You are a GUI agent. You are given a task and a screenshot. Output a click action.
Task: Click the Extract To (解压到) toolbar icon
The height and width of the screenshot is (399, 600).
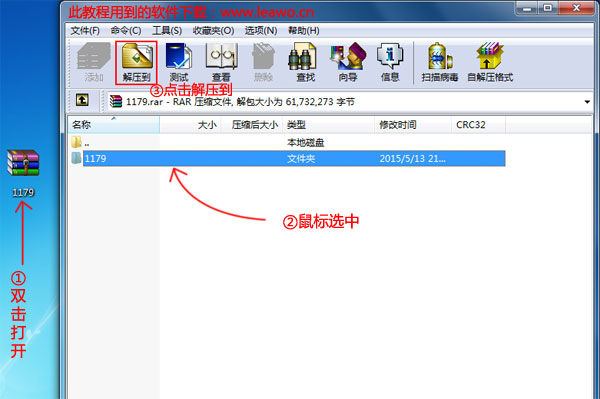[x=137, y=63]
